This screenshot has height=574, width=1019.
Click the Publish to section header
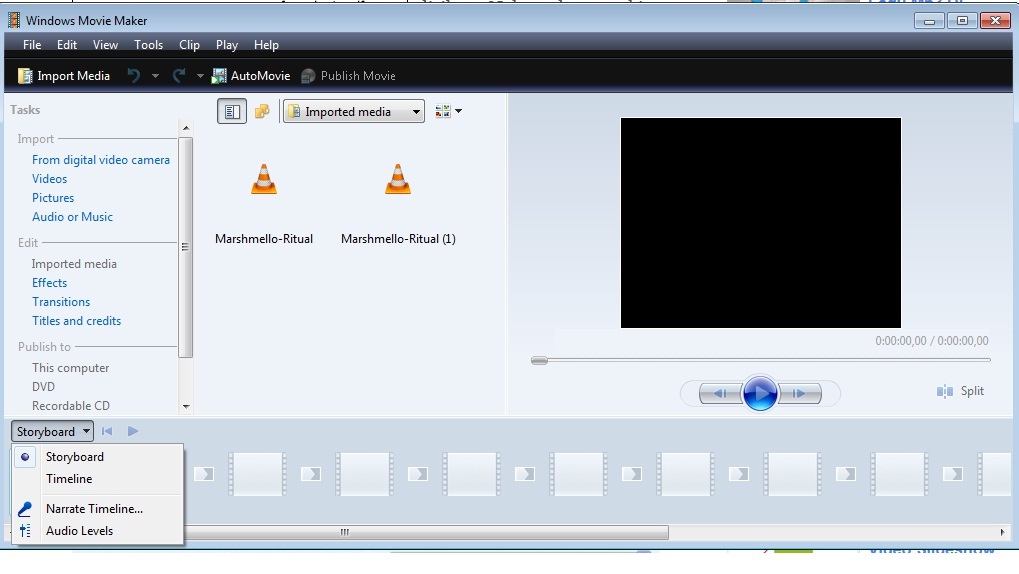(x=44, y=346)
